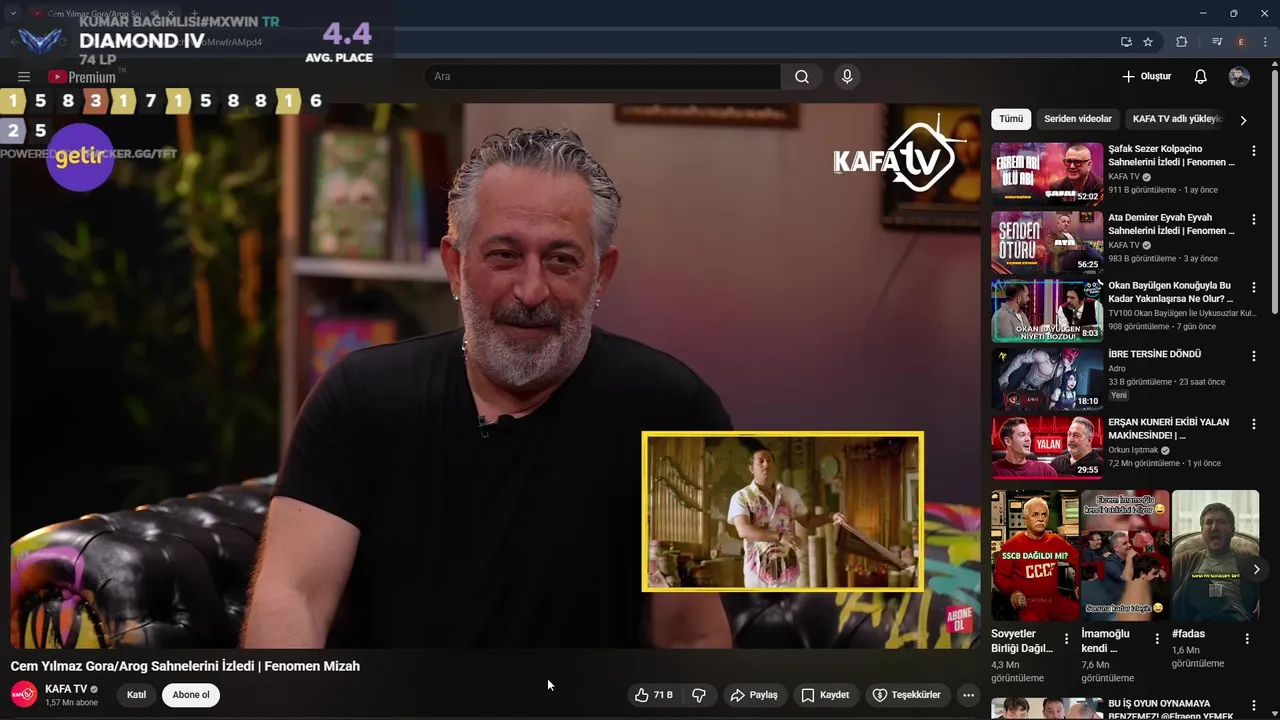Open İBRE TERSİNE DÖNDÜ thumbnail

(x=1047, y=379)
